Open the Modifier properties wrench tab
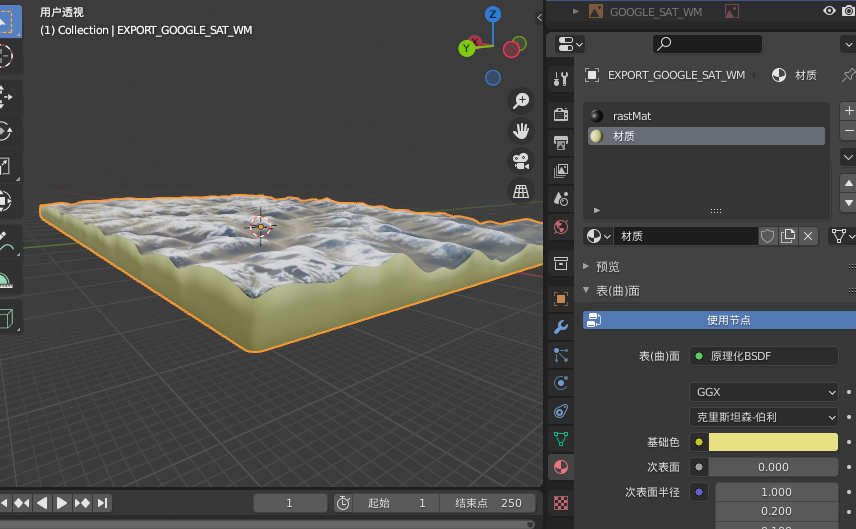The height and width of the screenshot is (529, 856). click(x=561, y=326)
